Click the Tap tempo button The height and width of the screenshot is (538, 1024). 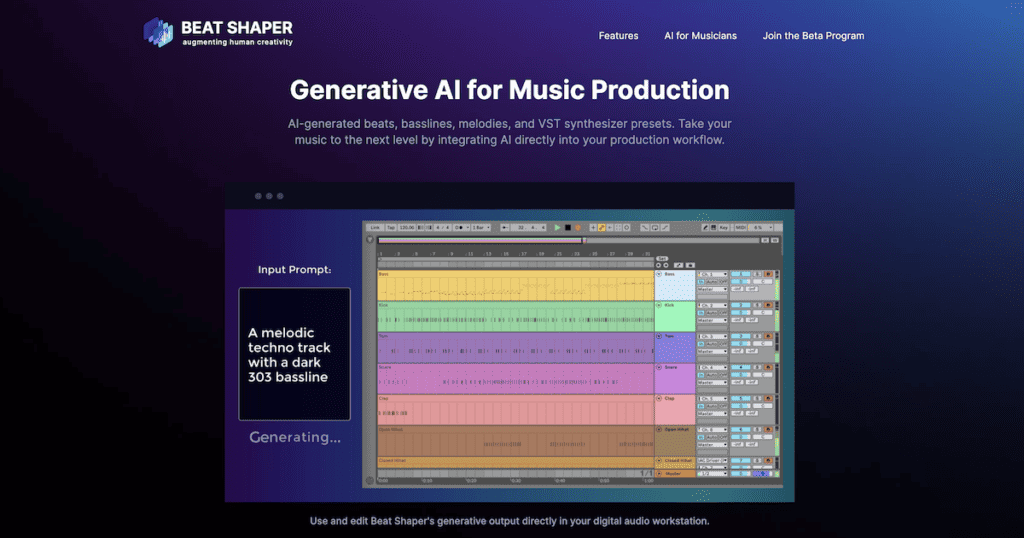pyautogui.click(x=391, y=227)
